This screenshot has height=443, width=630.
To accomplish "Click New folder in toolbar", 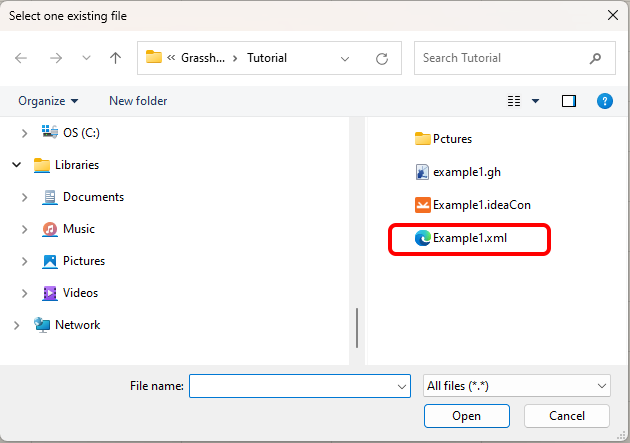I will pyautogui.click(x=138, y=101).
